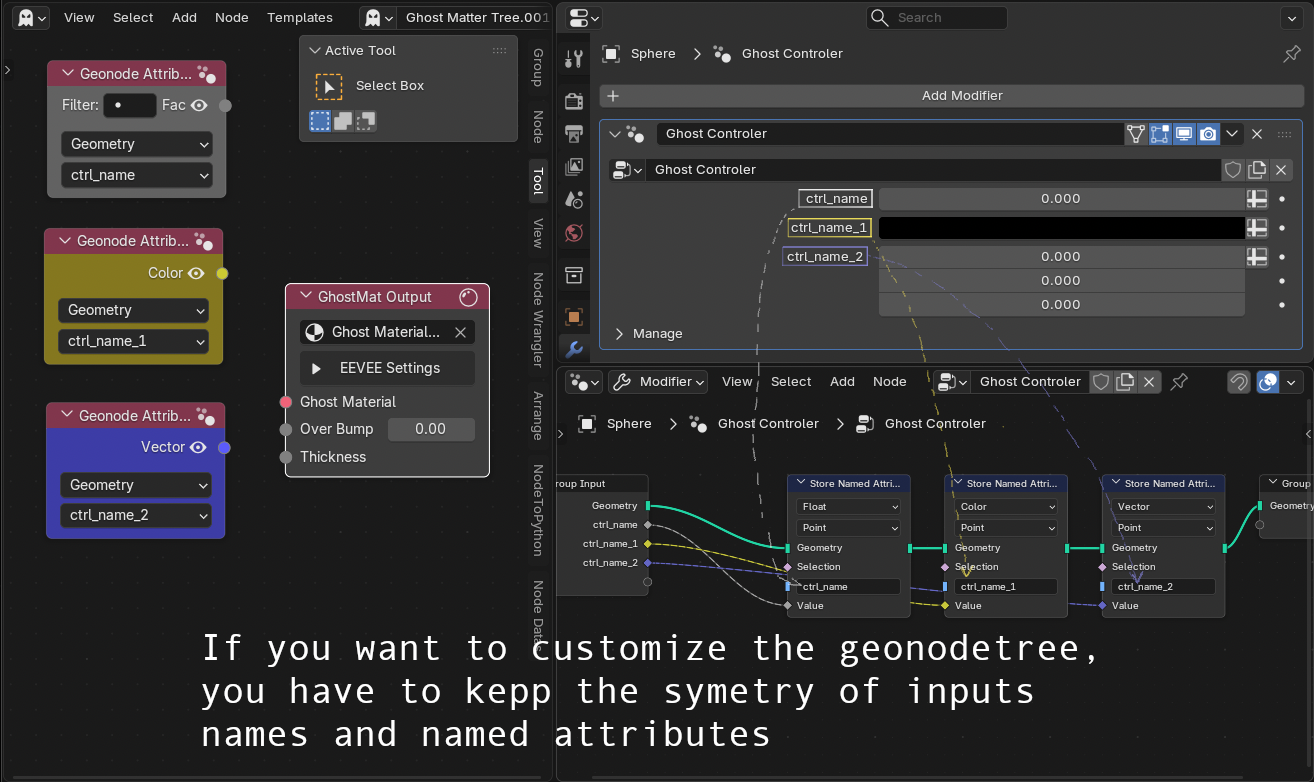Toggle modifier render visibility camera icon
The height and width of the screenshot is (782, 1314).
tap(1208, 134)
